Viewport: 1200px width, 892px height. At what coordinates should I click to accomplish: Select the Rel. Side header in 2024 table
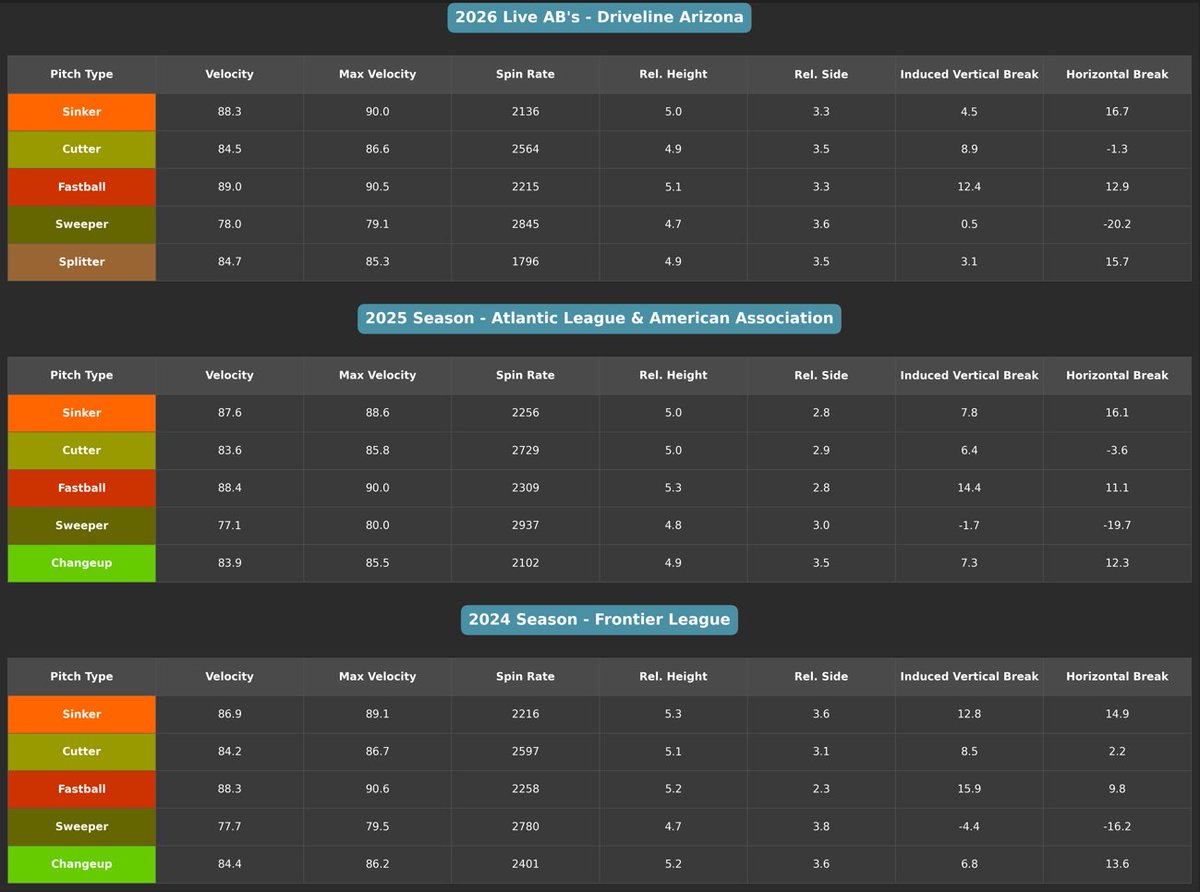(x=821, y=676)
